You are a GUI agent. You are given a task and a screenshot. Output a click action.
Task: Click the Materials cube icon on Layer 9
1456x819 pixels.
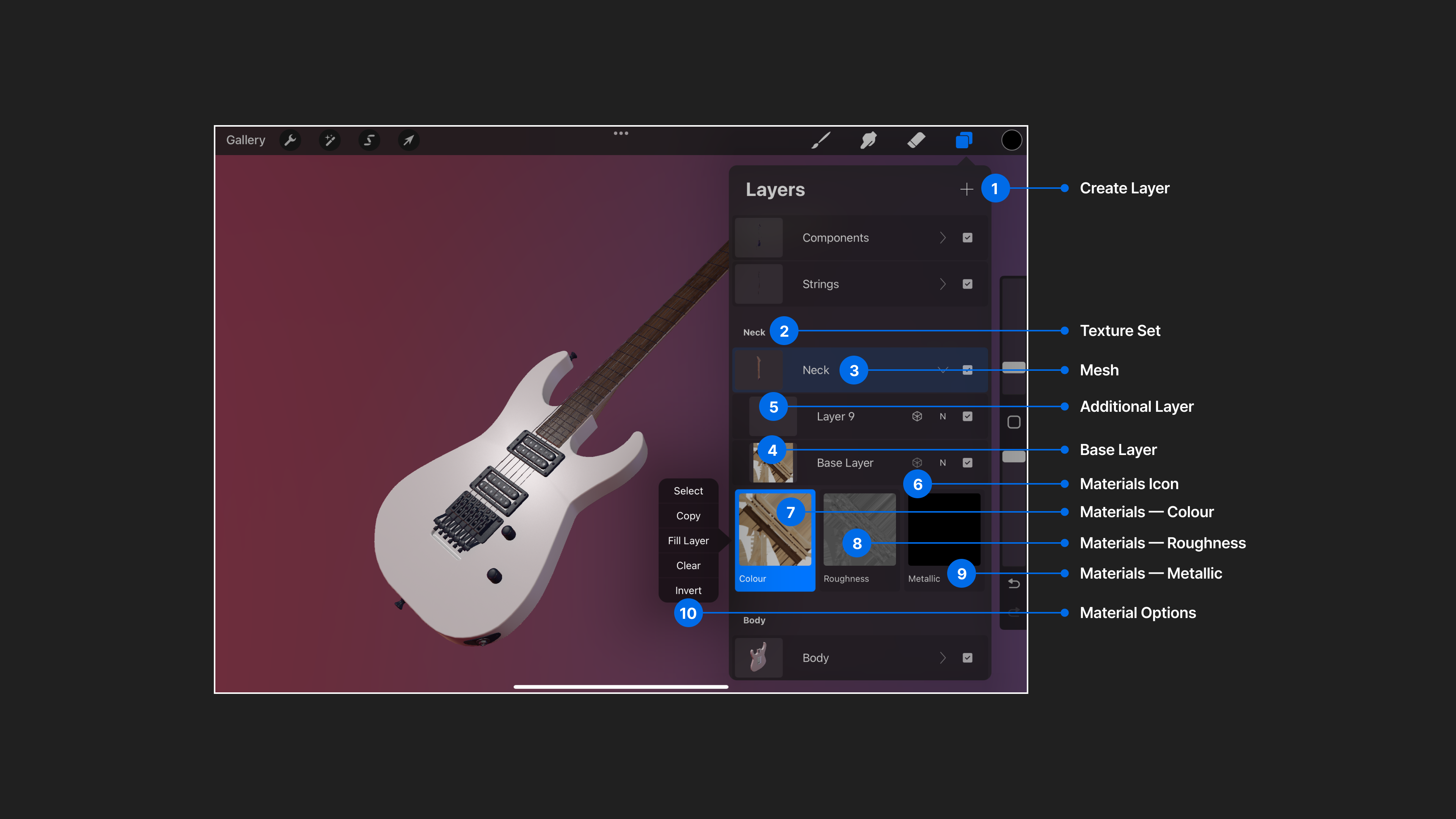[917, 417]
